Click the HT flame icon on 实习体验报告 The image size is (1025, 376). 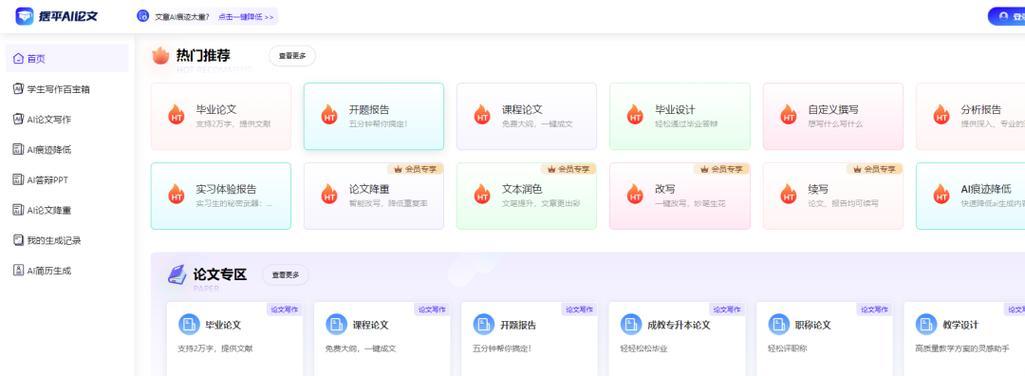(x=176, y=194)
